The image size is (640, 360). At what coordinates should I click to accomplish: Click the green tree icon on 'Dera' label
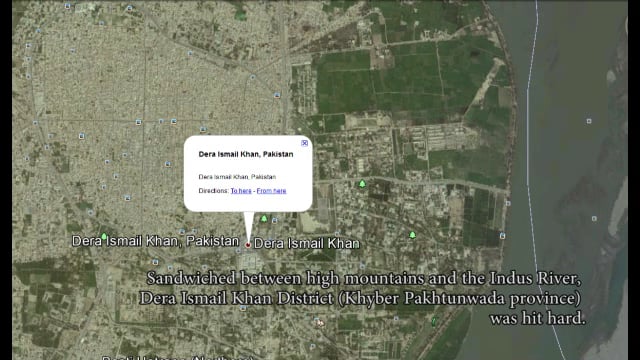104,236
